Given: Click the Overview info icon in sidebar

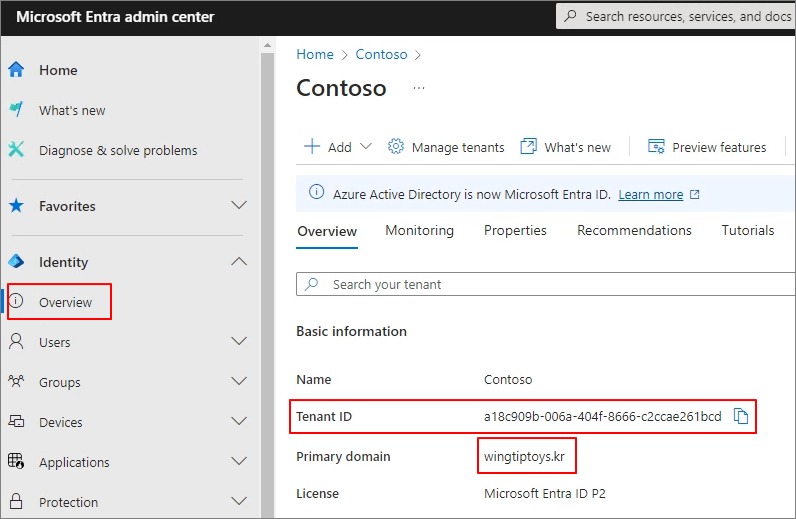Looking at the screenshot, I should click(x=16, y=301).
